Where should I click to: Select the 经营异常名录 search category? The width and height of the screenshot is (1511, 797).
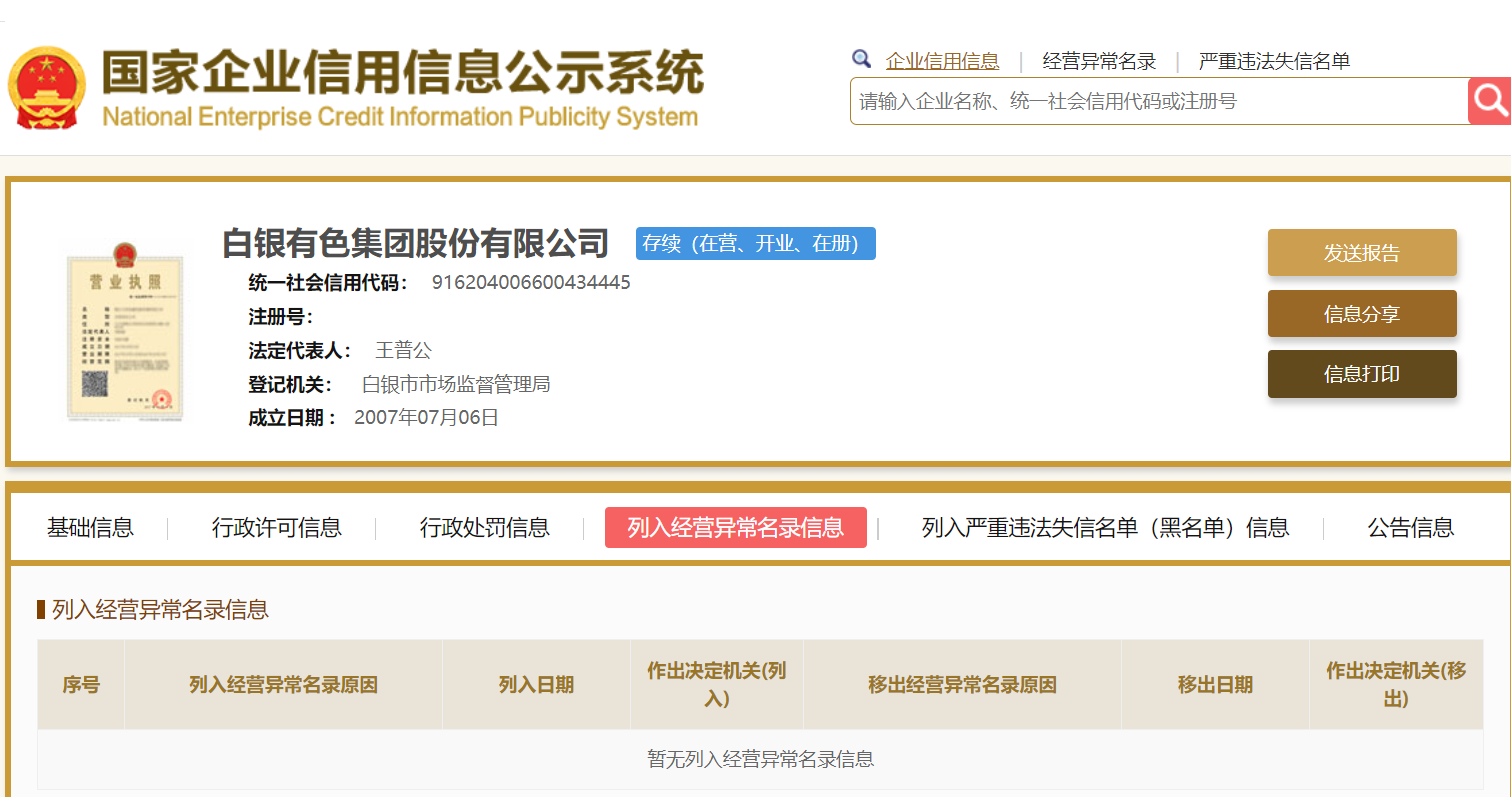[1099, 61]
